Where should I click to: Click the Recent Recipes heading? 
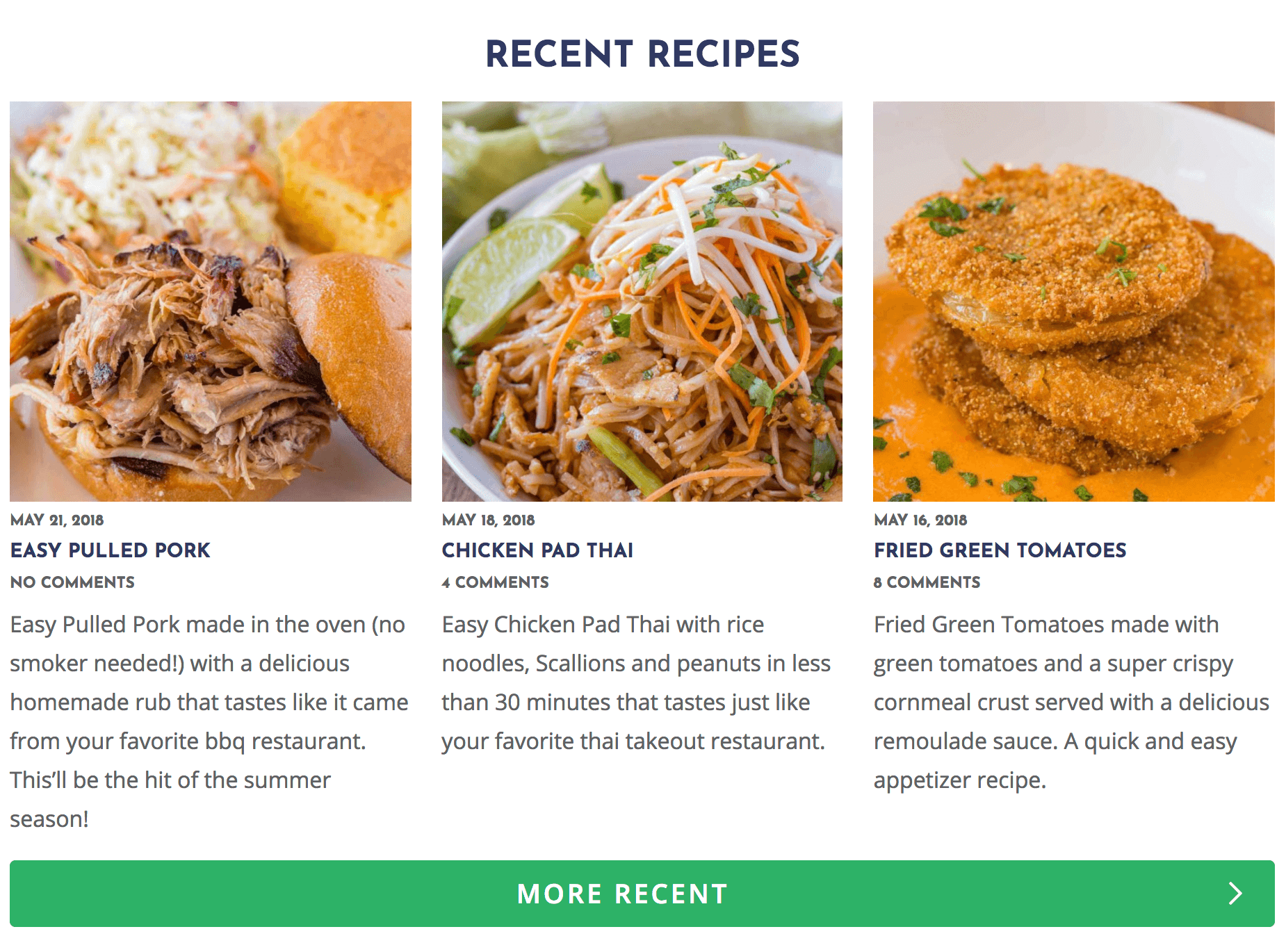643,54
